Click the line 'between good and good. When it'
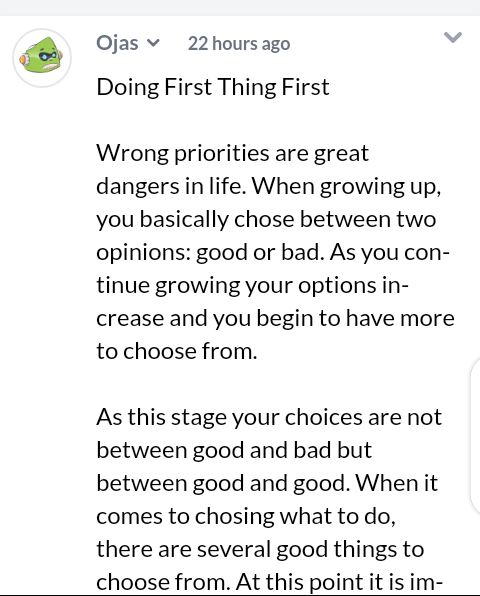The image size is (480, 596). pos(267,483)
